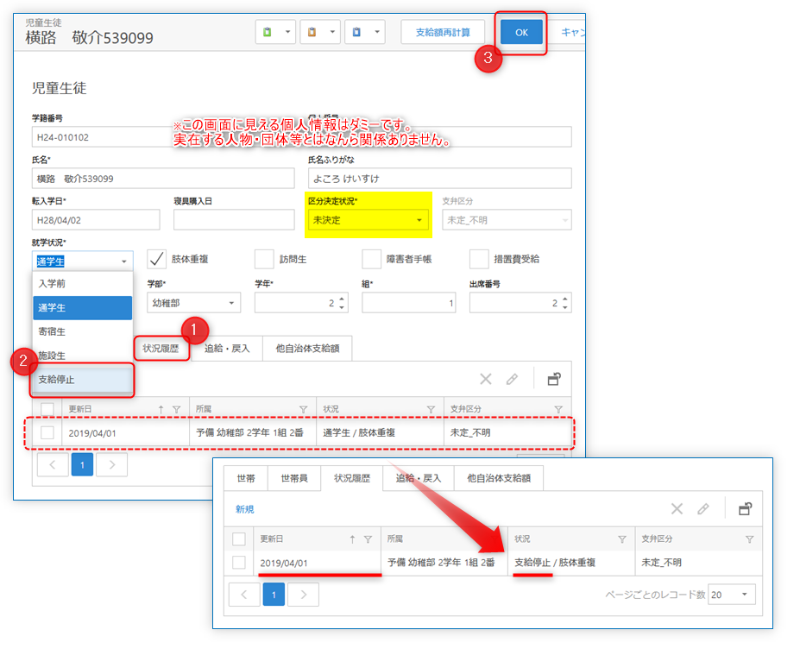Viewport: 800px width, 655px height.
Task: Switch to the 状況履歴 tab in main dialog
Action: [x=161, y=348]
